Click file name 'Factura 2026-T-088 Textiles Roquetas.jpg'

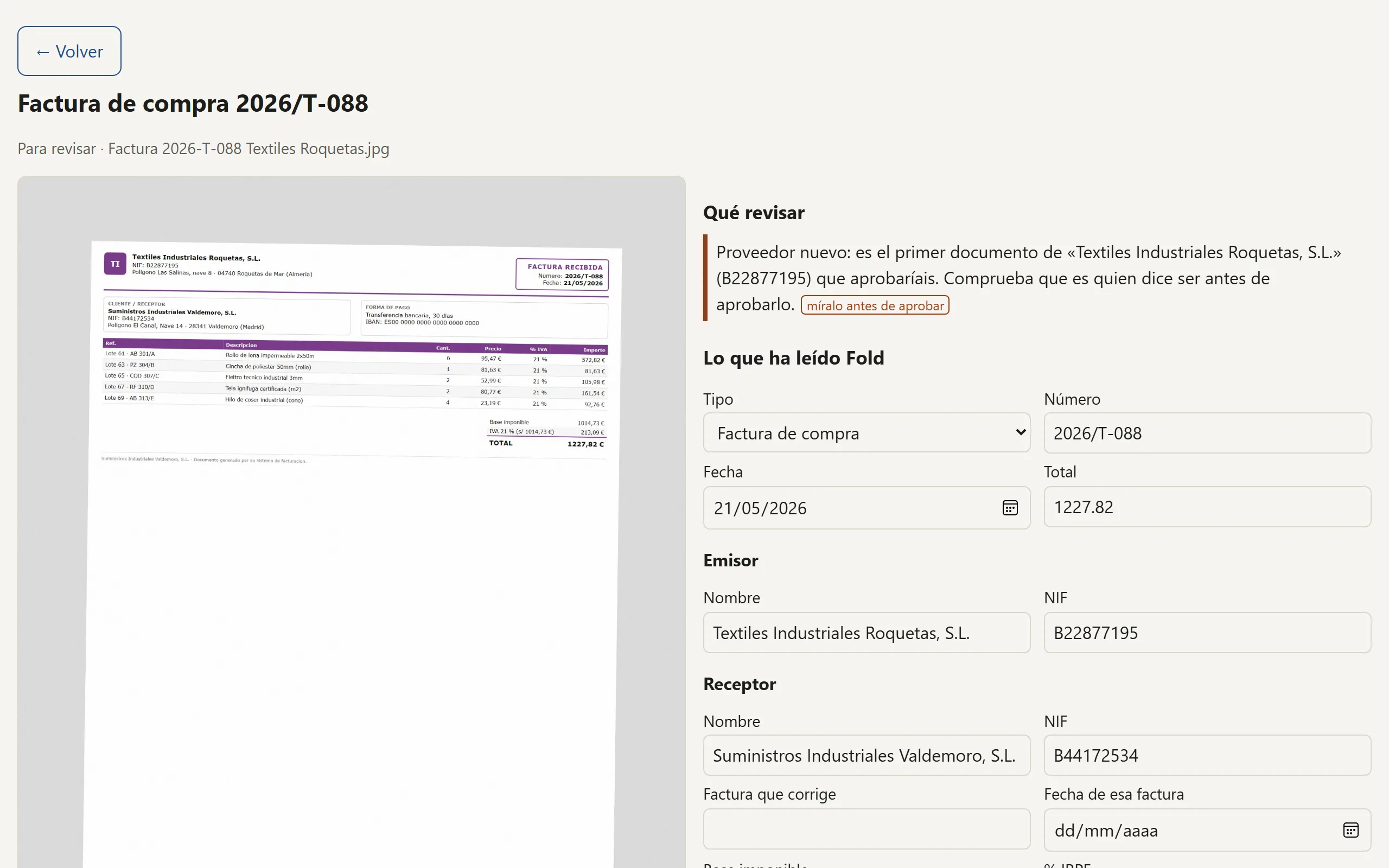tap(249, 149)
